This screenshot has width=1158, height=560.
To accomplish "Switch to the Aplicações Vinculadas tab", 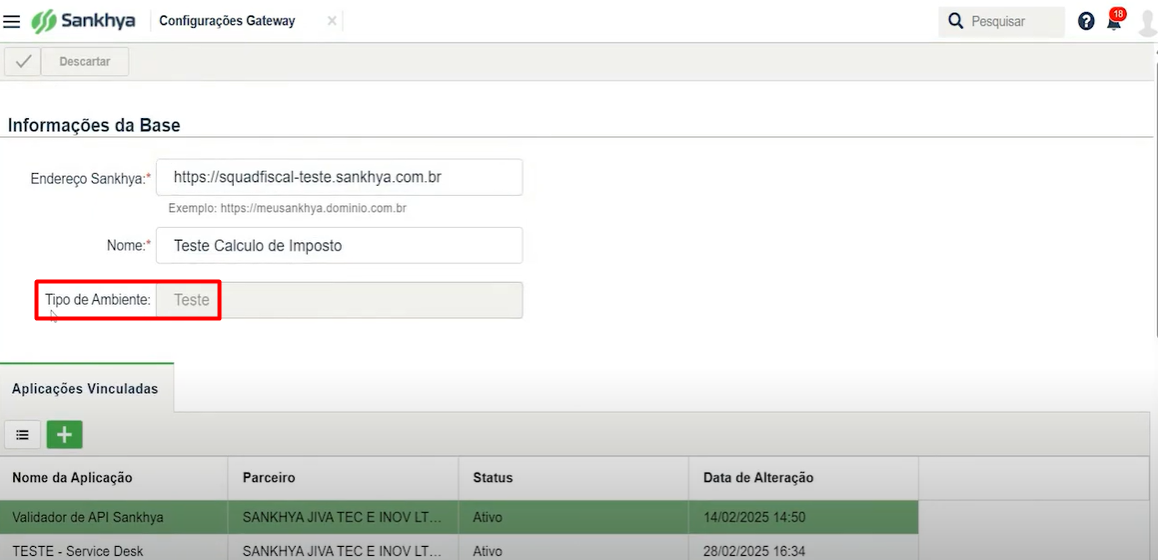I will pyautogui.click(x=85, y=389).
